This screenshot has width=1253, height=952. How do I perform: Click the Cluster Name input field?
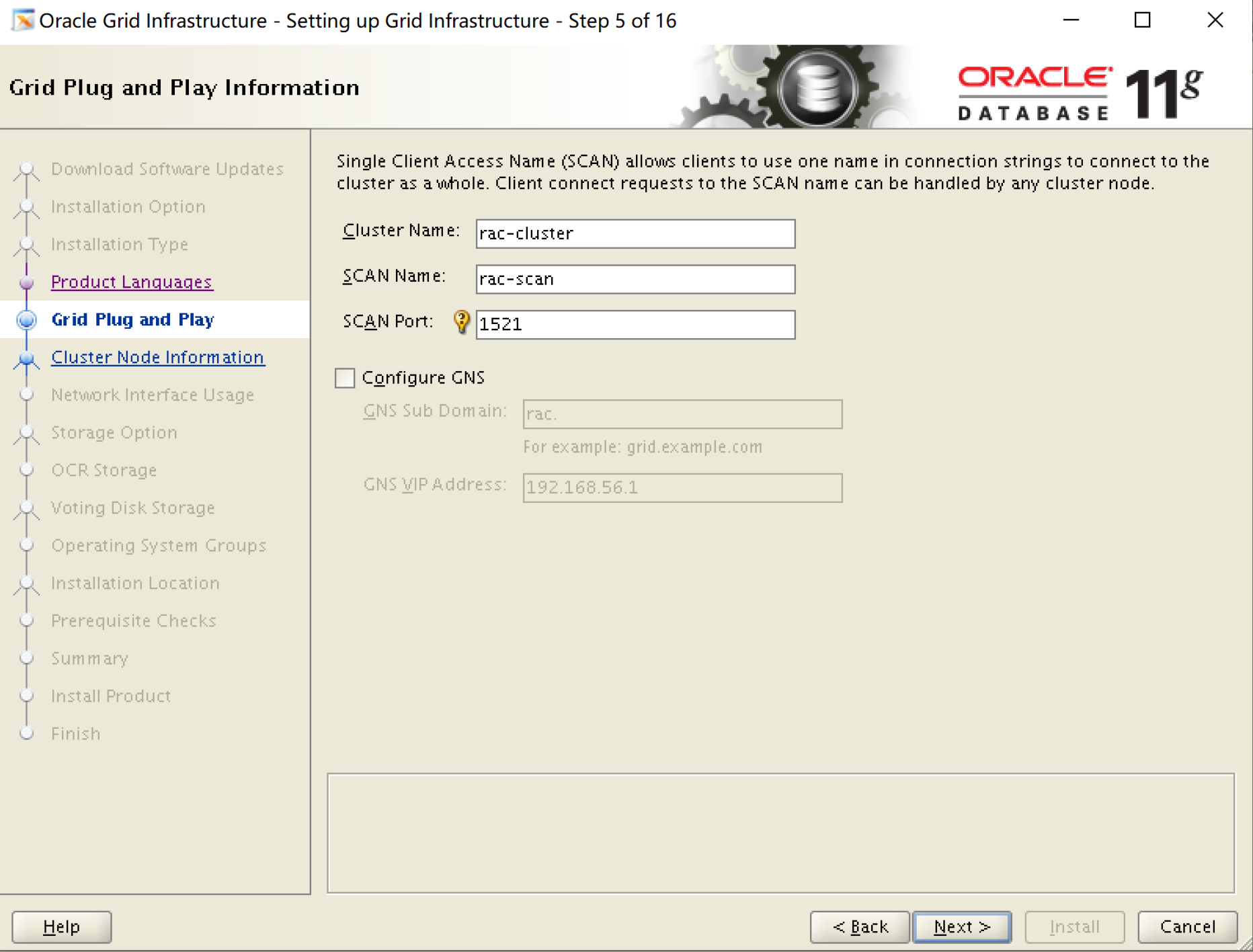tap(635, 233)
